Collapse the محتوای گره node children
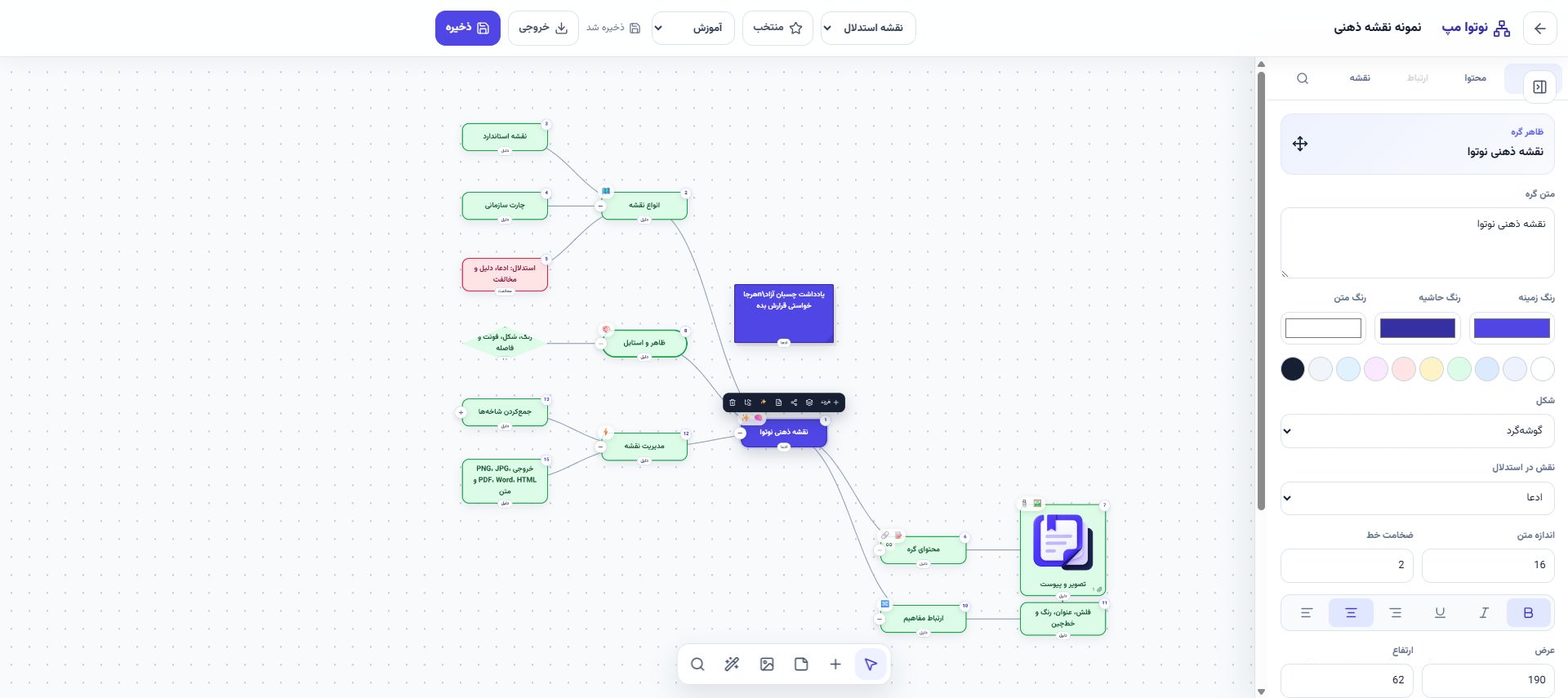This screenshot has width=1568, height=698. 880,550
